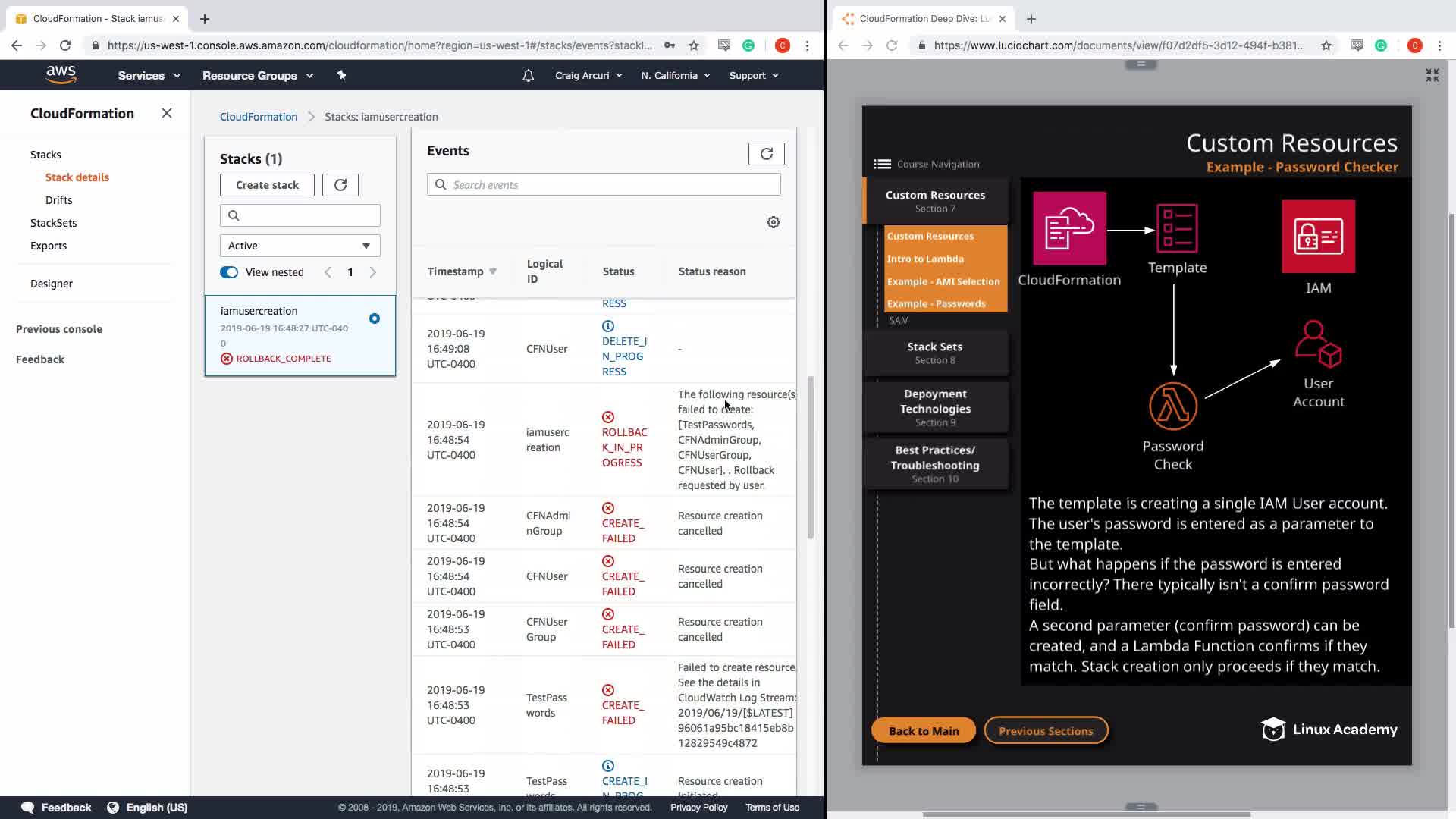Close the CloudFormation sidebar
The image size is (1456, 819).
pos(167,113)
